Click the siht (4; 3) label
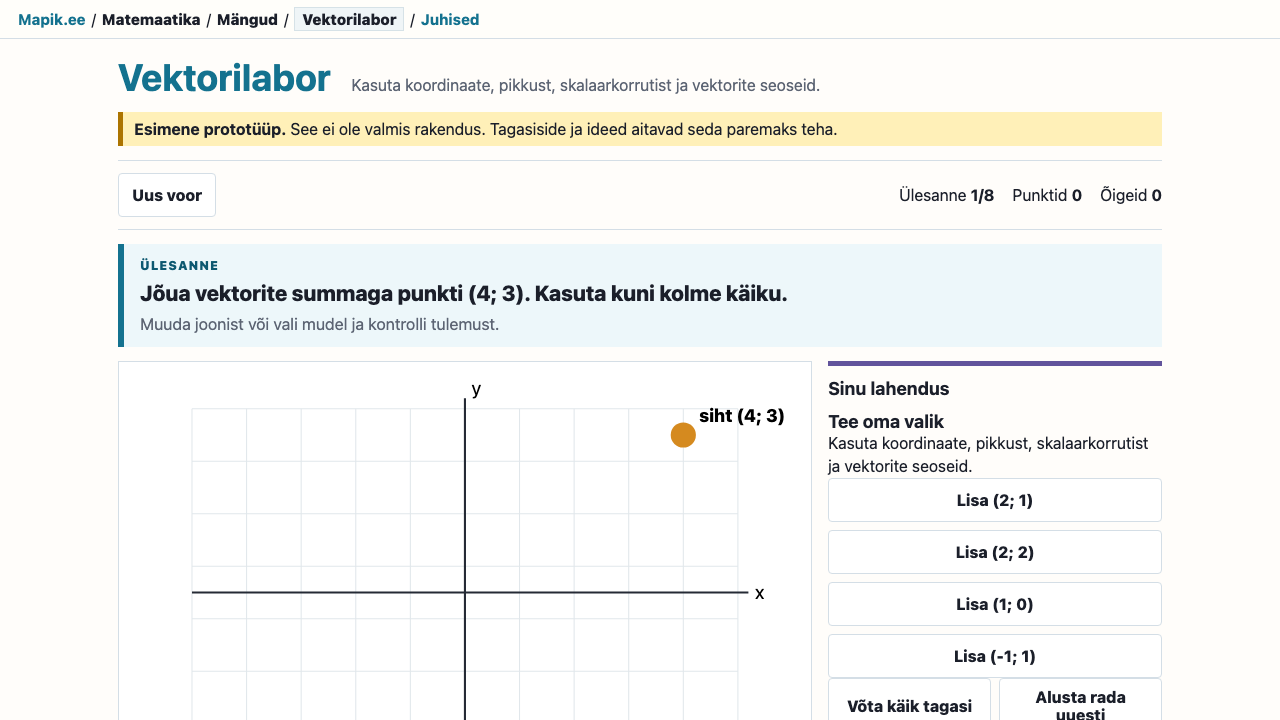 (742, 416)
